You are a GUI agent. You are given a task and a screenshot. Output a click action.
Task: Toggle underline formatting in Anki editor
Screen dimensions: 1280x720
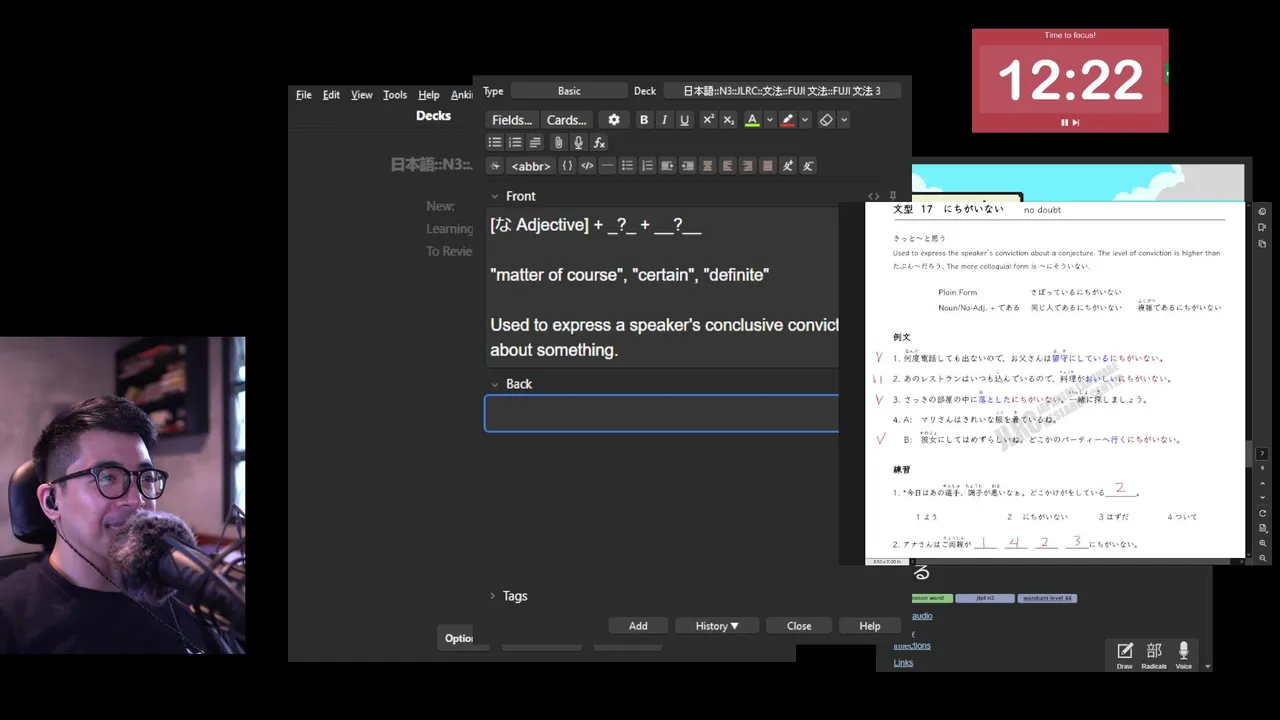[684, 120]
